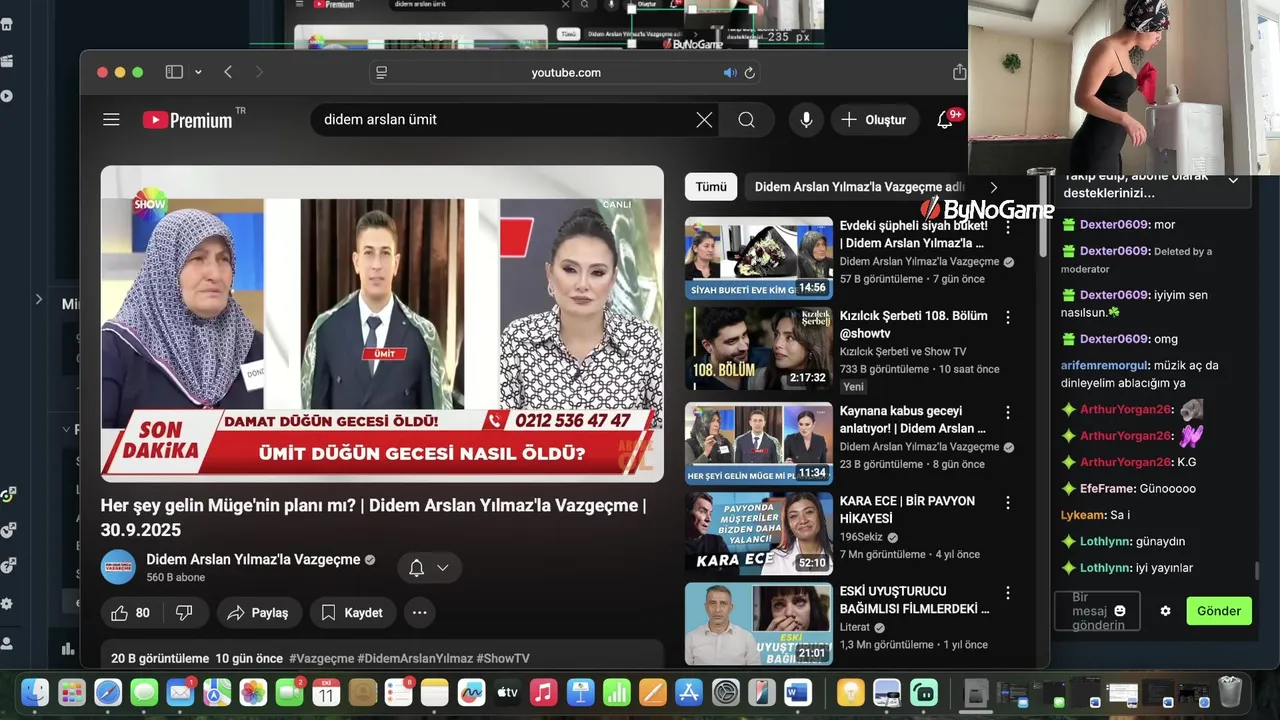Click chat username 'EfeFrame'
Viewport: 1280px width, 720px height.
(1107, 488)
